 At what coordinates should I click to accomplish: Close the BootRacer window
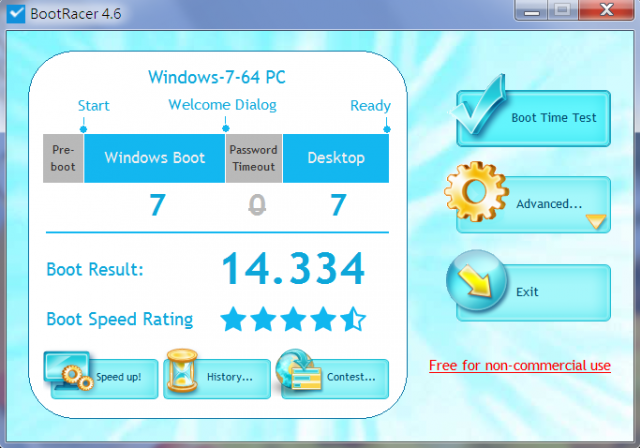tap(607, 10)
